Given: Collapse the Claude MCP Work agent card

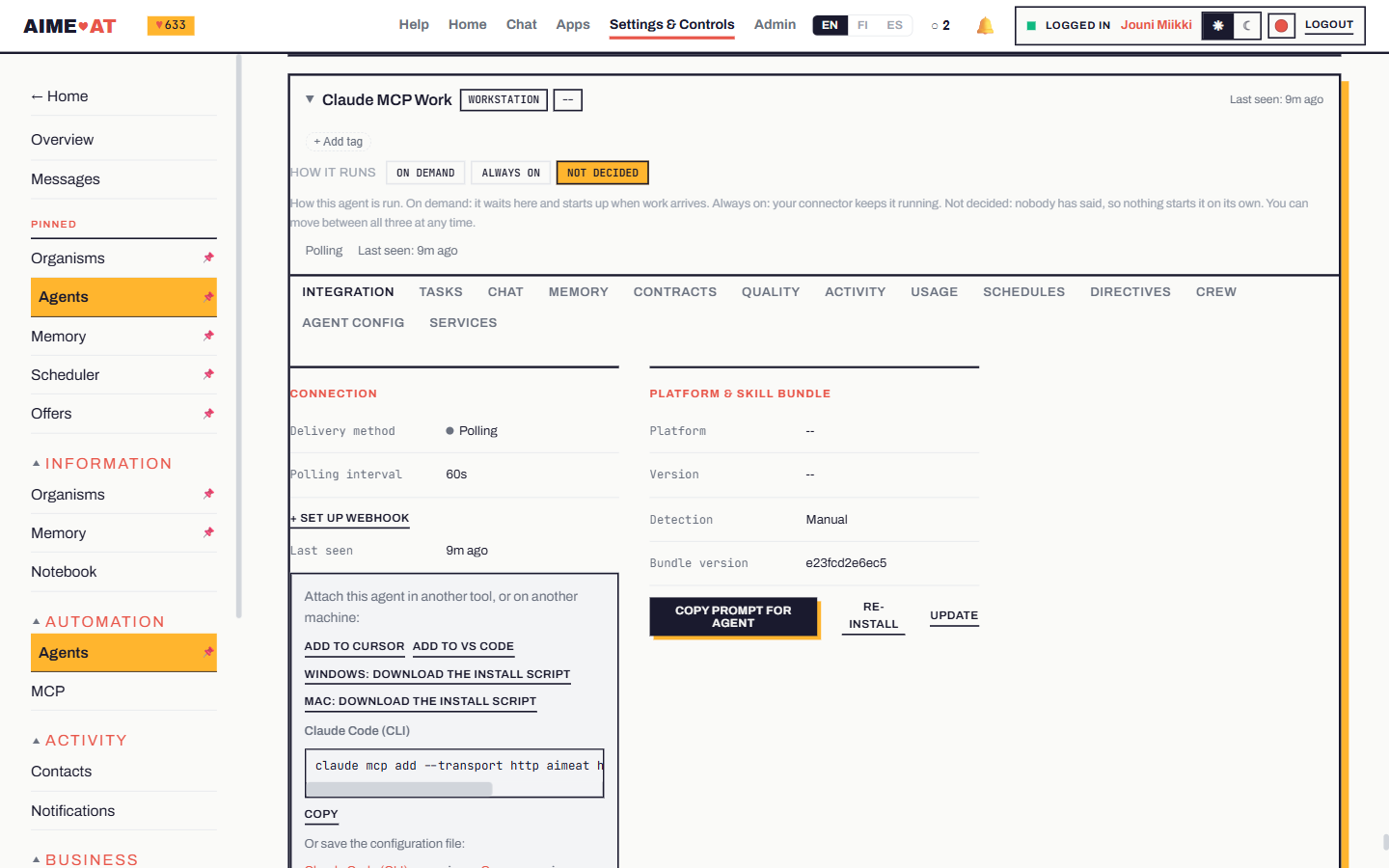Looking at the screenshot, I should 310,99.
